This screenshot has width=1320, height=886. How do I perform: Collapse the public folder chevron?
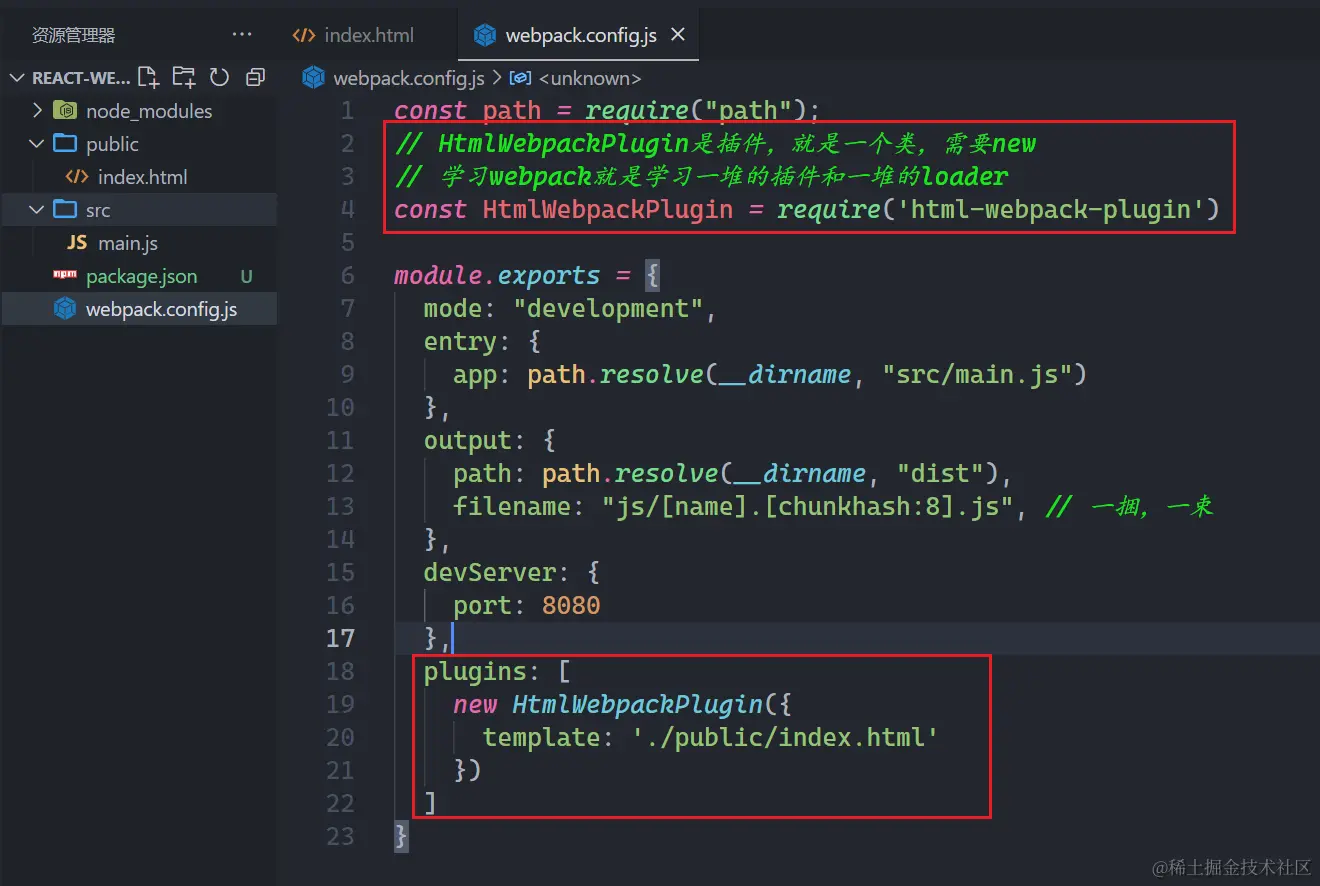[38, 143]
